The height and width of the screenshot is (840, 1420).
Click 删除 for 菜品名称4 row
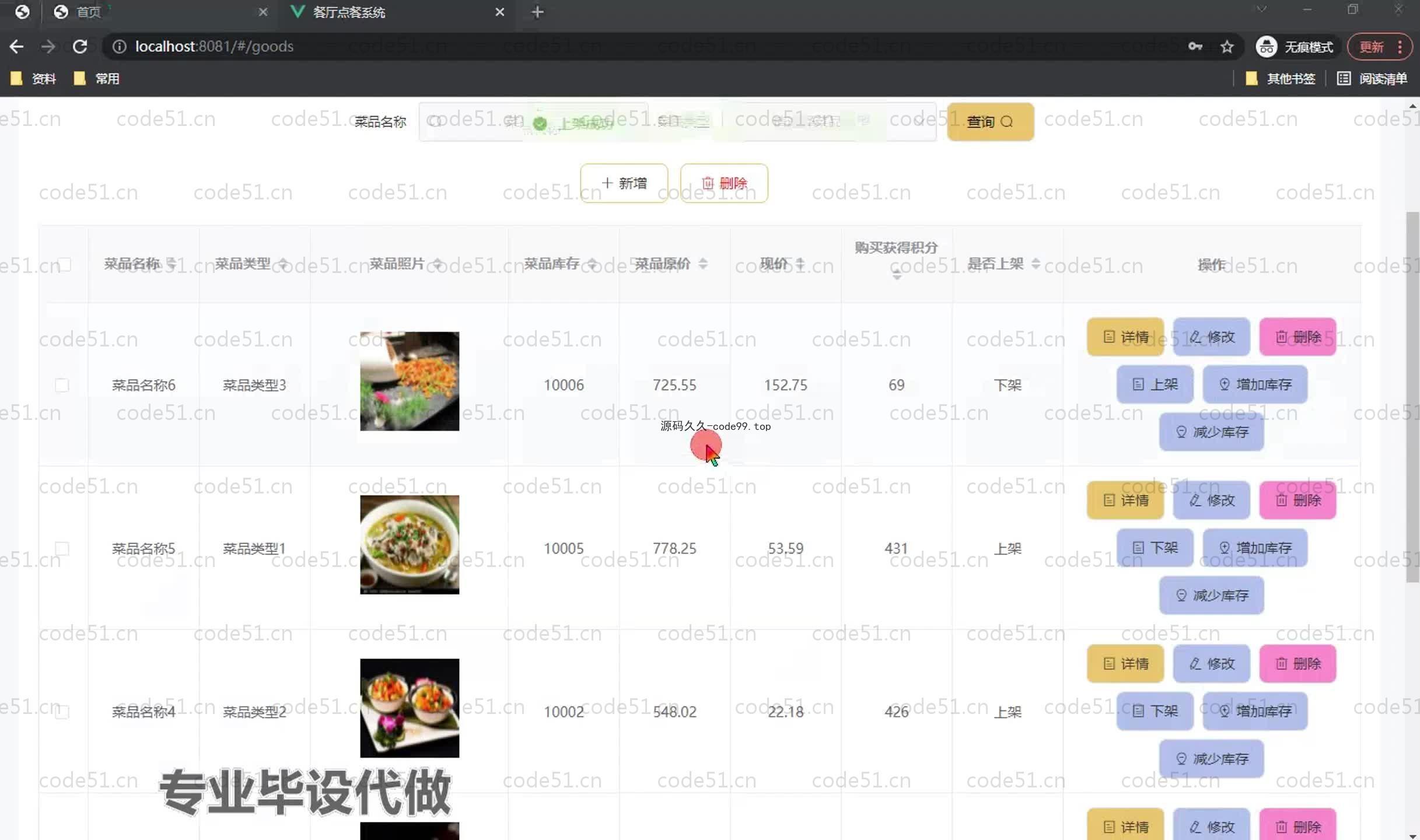click(1298, 663)
